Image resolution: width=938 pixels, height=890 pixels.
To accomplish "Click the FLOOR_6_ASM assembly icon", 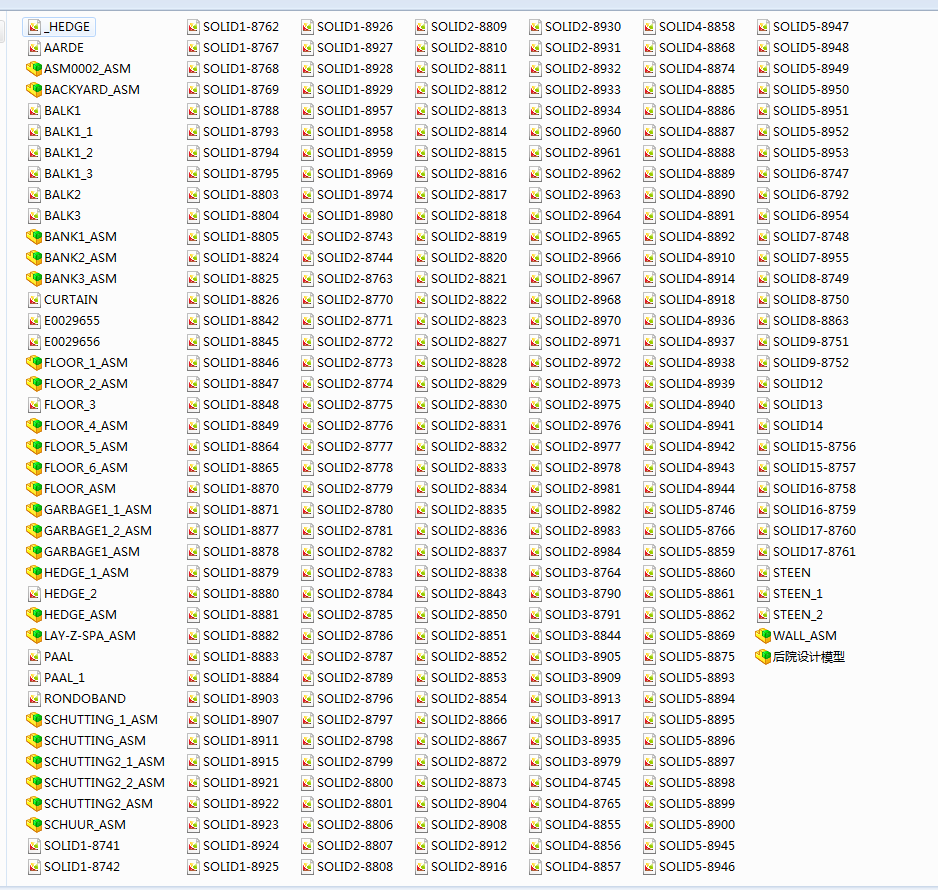I will tap(34, 468).
